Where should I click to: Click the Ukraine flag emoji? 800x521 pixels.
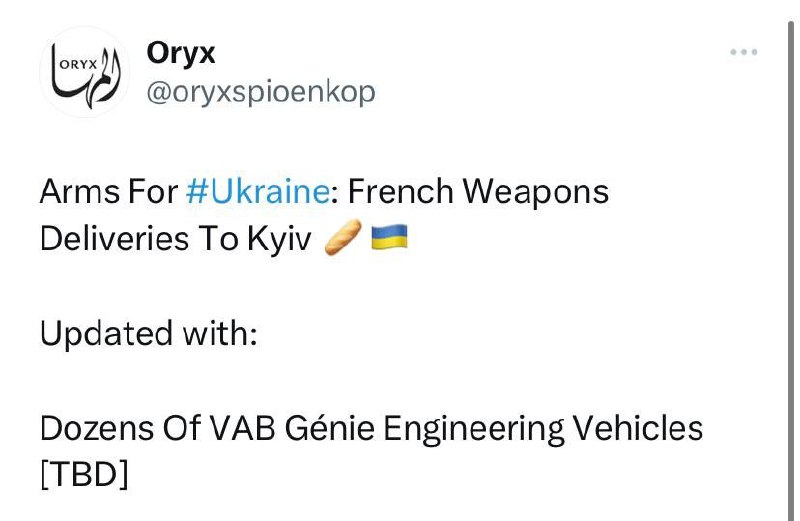click(x=389, y=239)
